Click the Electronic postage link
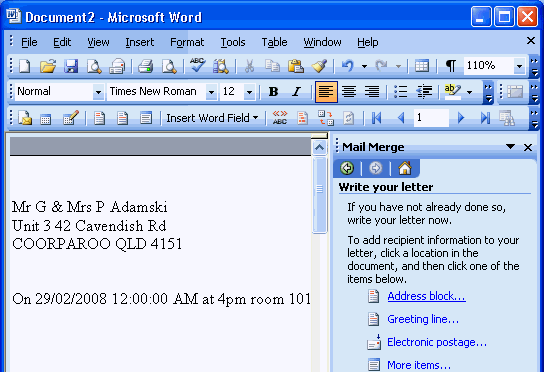Screen dimensions: 544x372 437,342
